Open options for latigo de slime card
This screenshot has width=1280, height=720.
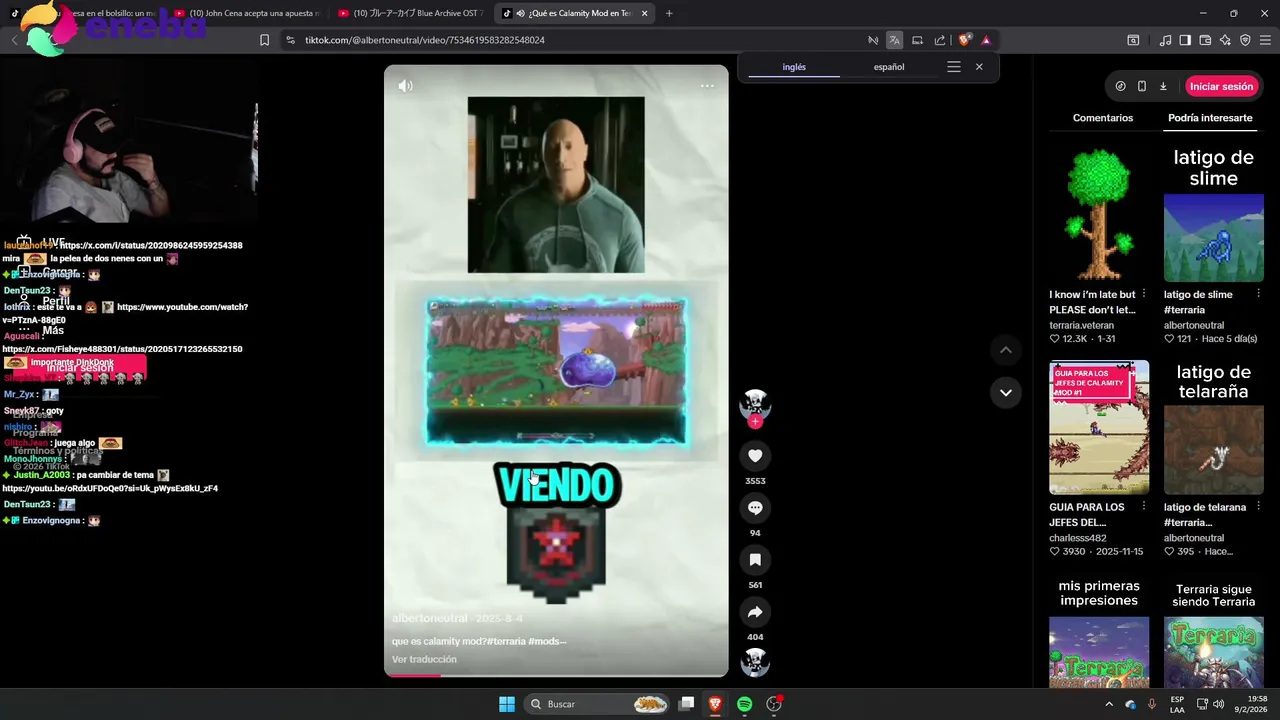coord(1259,294)
